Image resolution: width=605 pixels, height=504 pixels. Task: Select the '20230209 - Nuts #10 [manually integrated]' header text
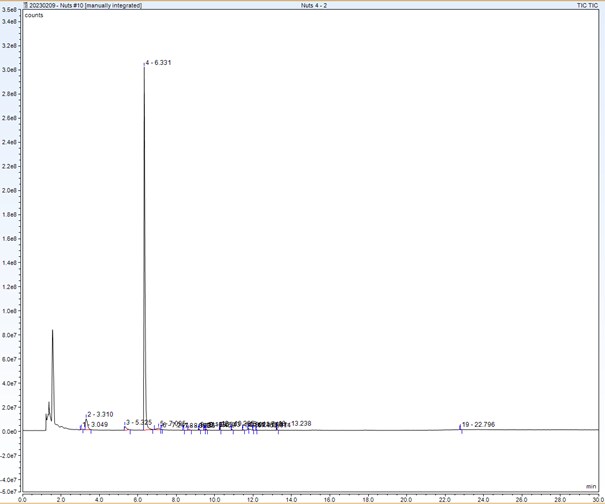point(87,5)
